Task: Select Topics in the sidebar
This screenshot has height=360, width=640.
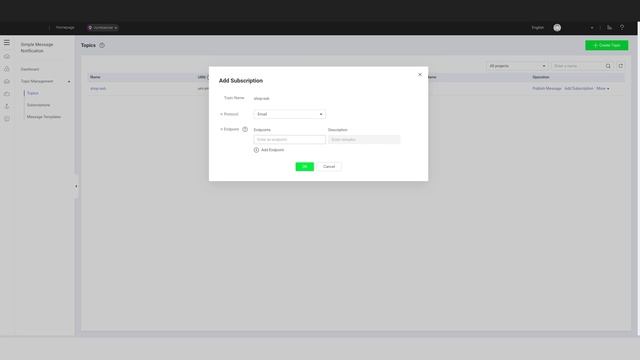Action: 33,93
